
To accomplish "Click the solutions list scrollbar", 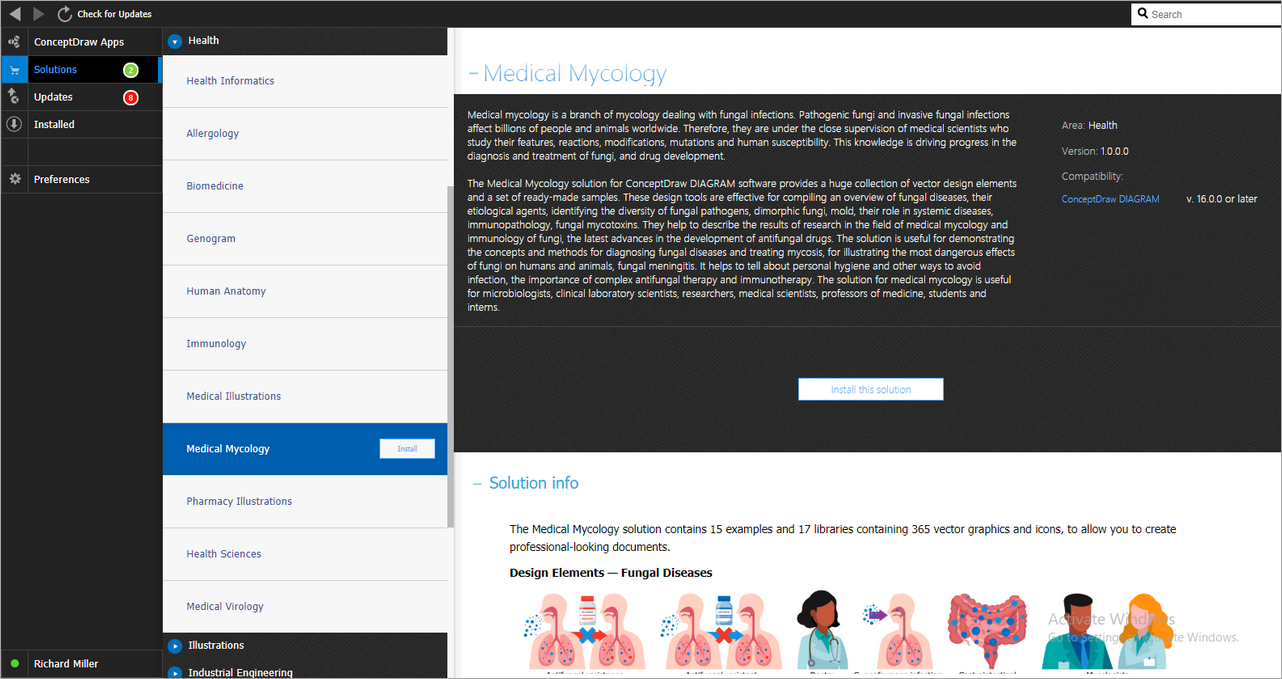I will (x=450, y=357).
